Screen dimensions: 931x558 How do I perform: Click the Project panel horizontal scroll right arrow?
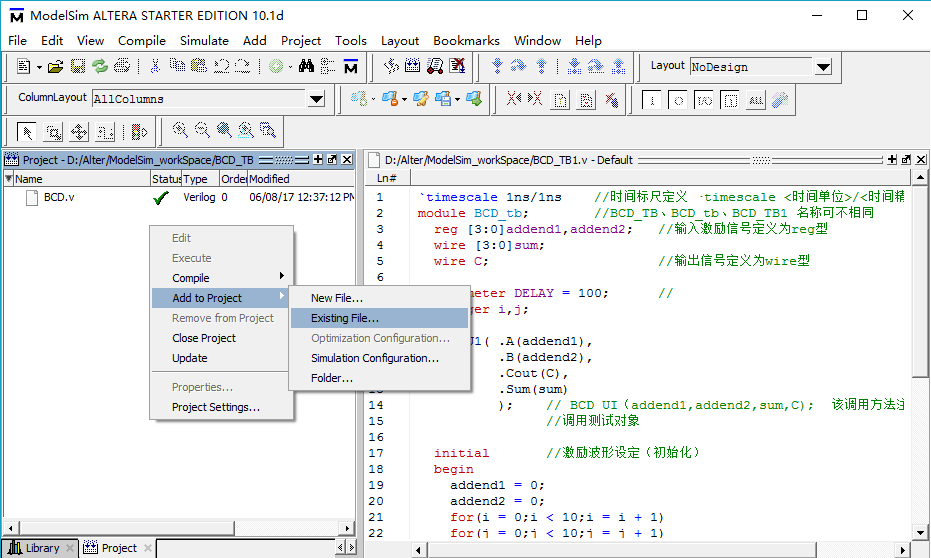[347, 528]
